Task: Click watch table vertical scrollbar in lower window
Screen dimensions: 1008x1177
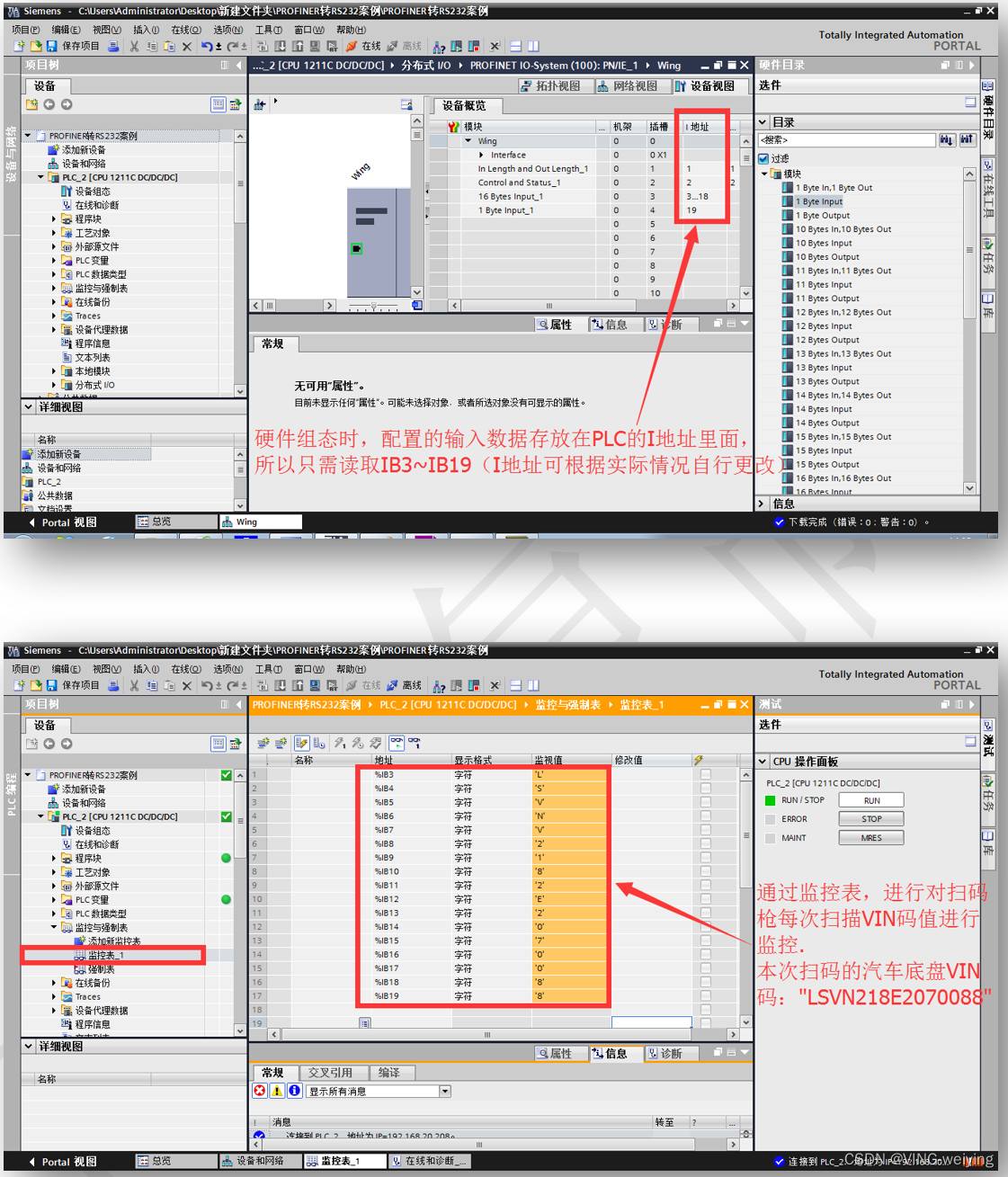Action: 745,897
